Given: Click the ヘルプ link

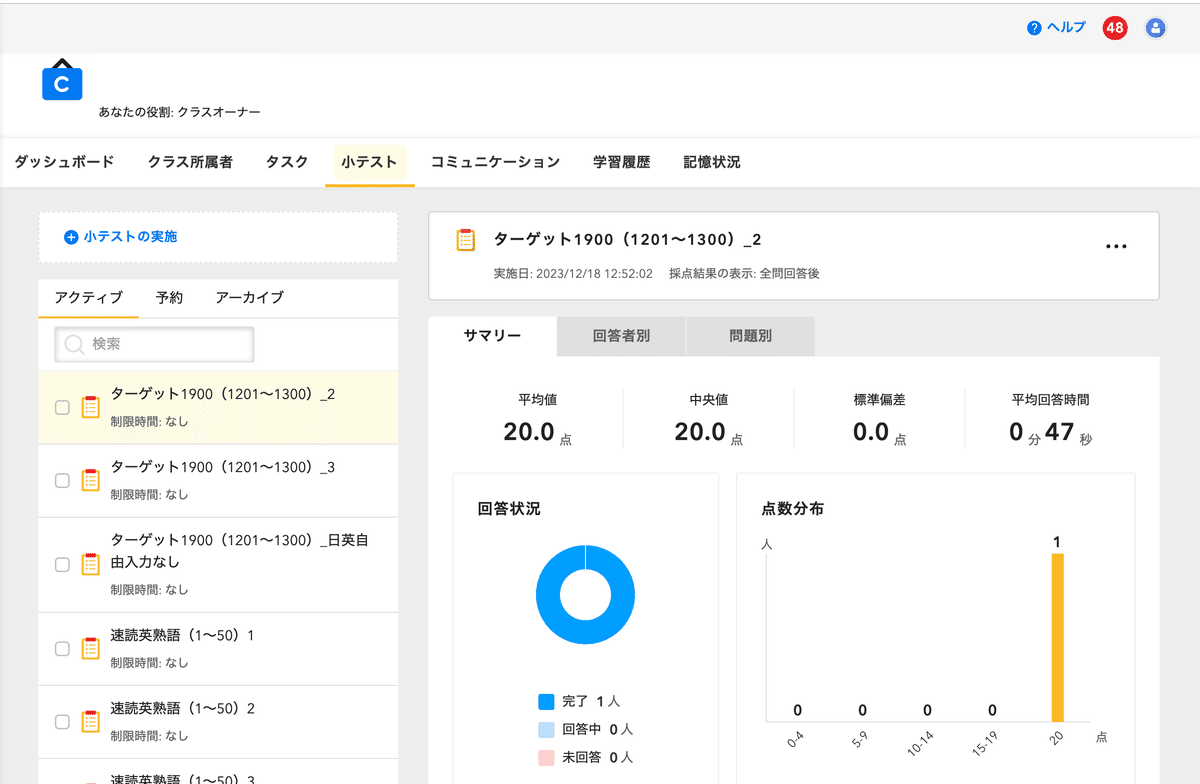Looking at the screenshot, I should 1066,28.
